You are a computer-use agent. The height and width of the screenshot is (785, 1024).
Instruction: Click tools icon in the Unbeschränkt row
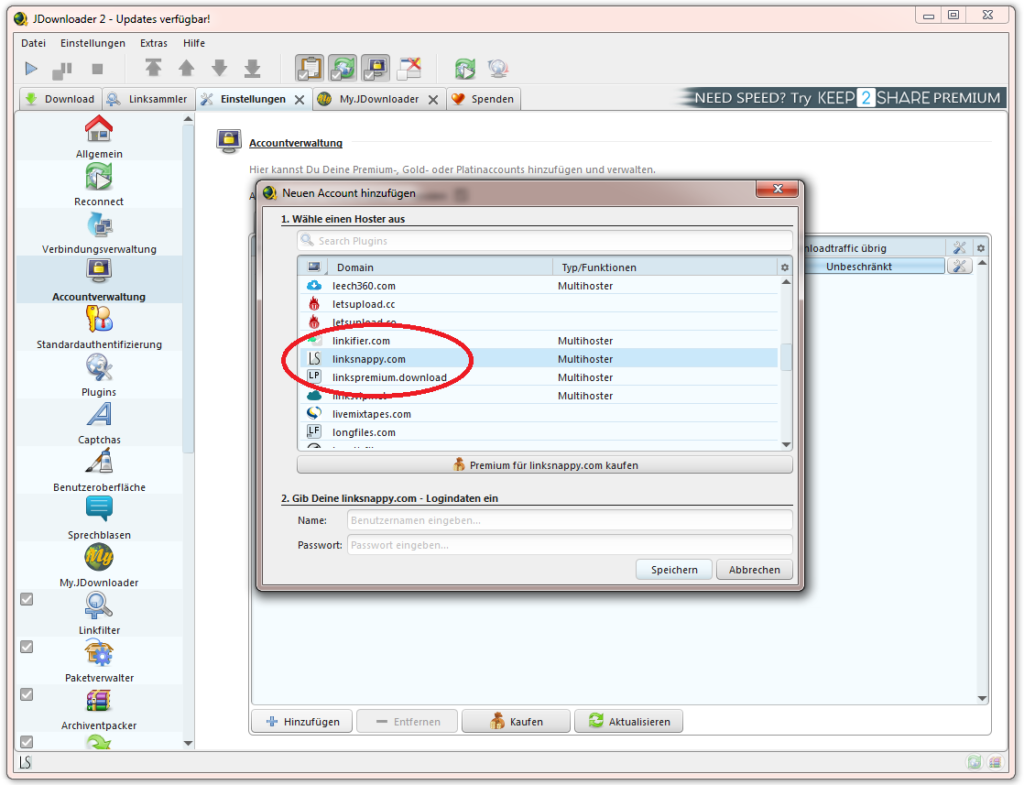959,266
